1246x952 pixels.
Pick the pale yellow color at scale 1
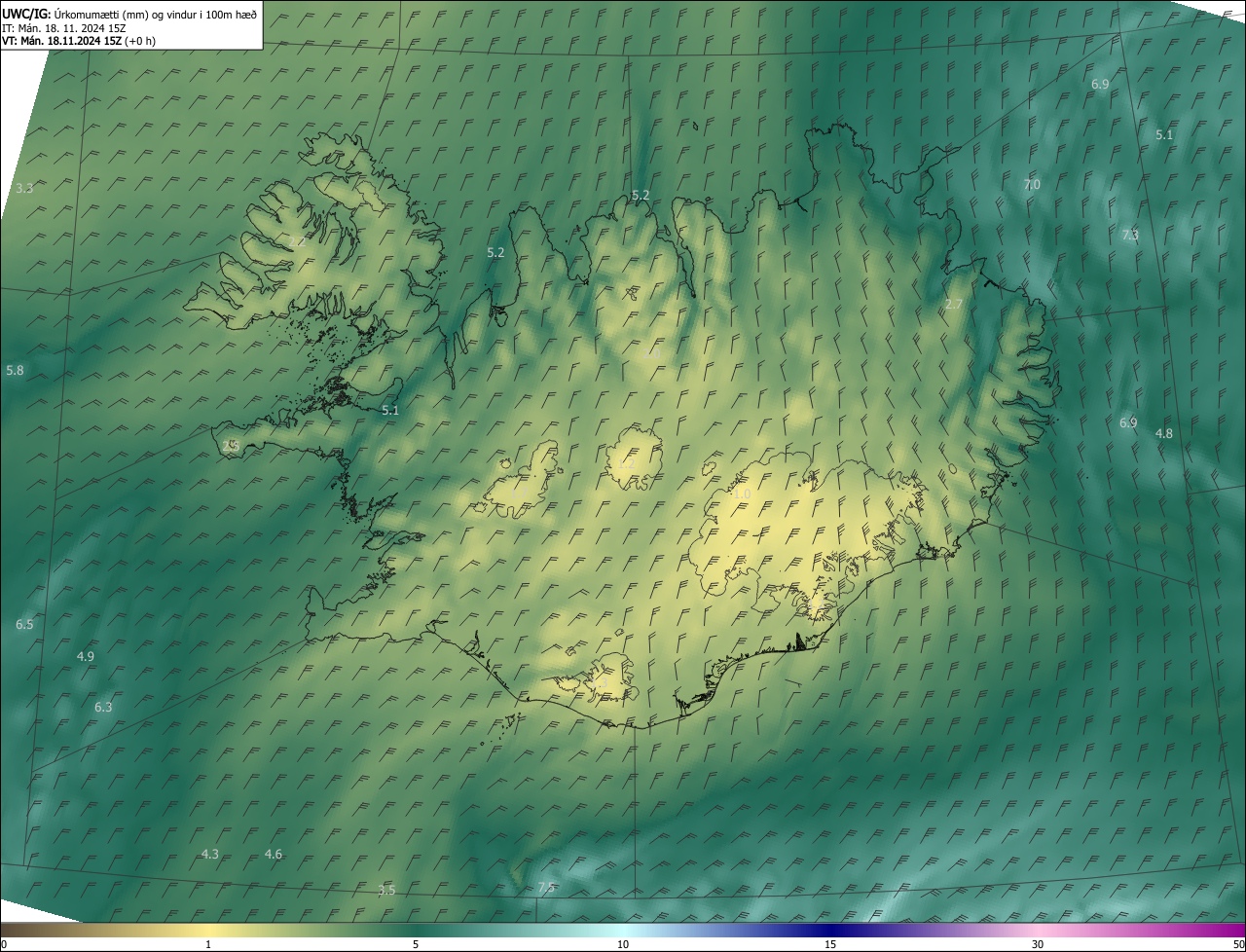208,930
